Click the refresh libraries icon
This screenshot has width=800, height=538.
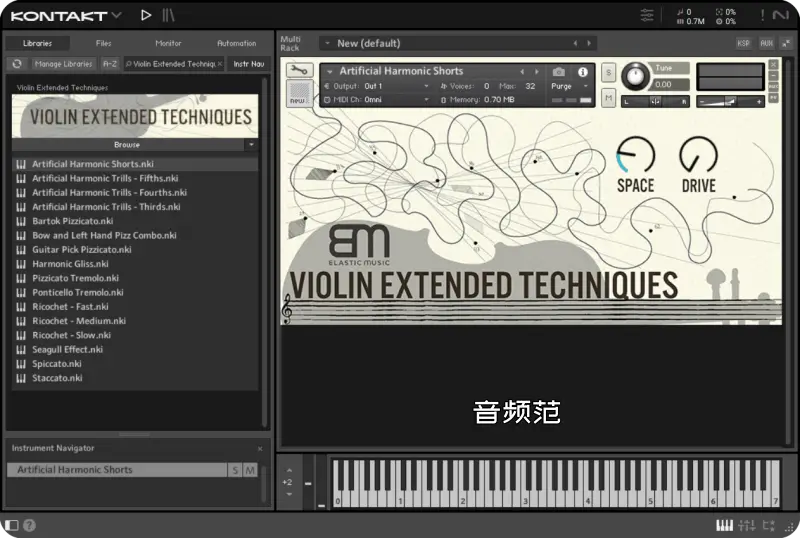tap(17, 64)
